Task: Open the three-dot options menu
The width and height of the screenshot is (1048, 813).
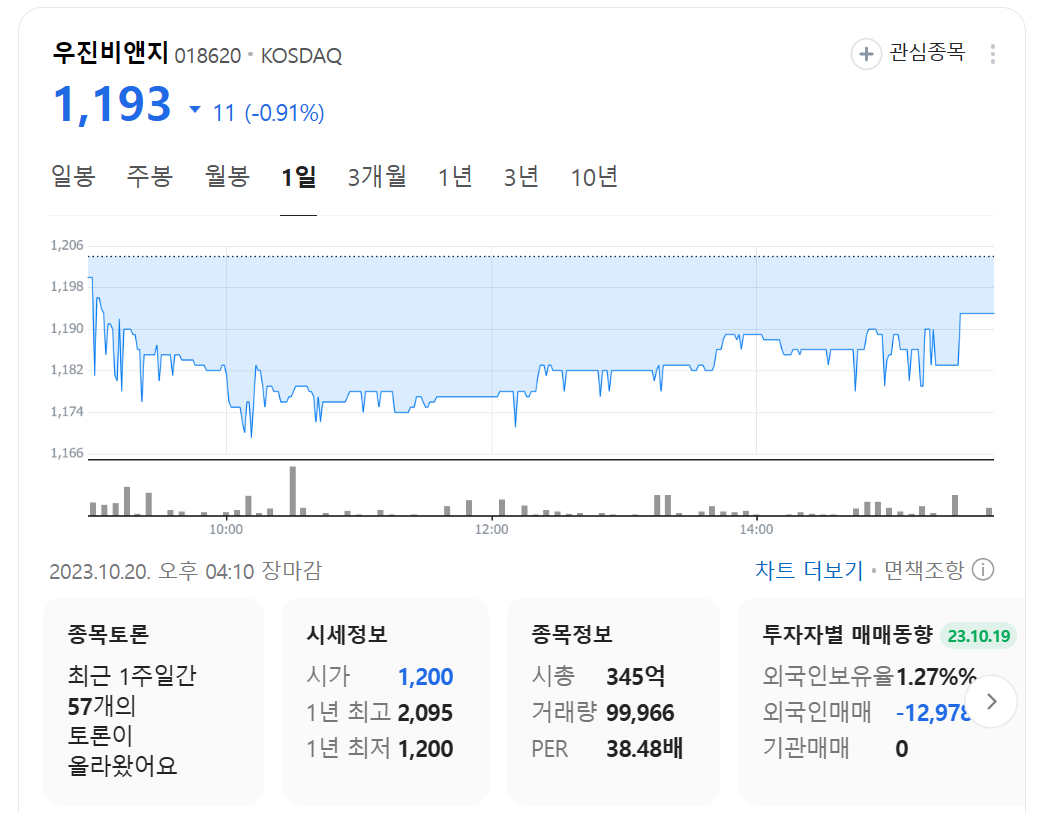Action: 992,54
